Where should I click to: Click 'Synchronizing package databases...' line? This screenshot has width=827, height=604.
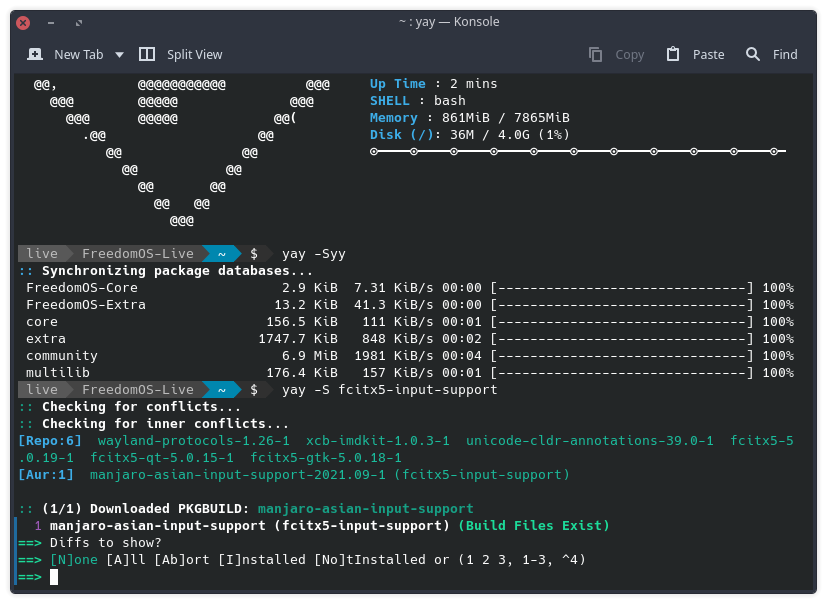(177, 271)
